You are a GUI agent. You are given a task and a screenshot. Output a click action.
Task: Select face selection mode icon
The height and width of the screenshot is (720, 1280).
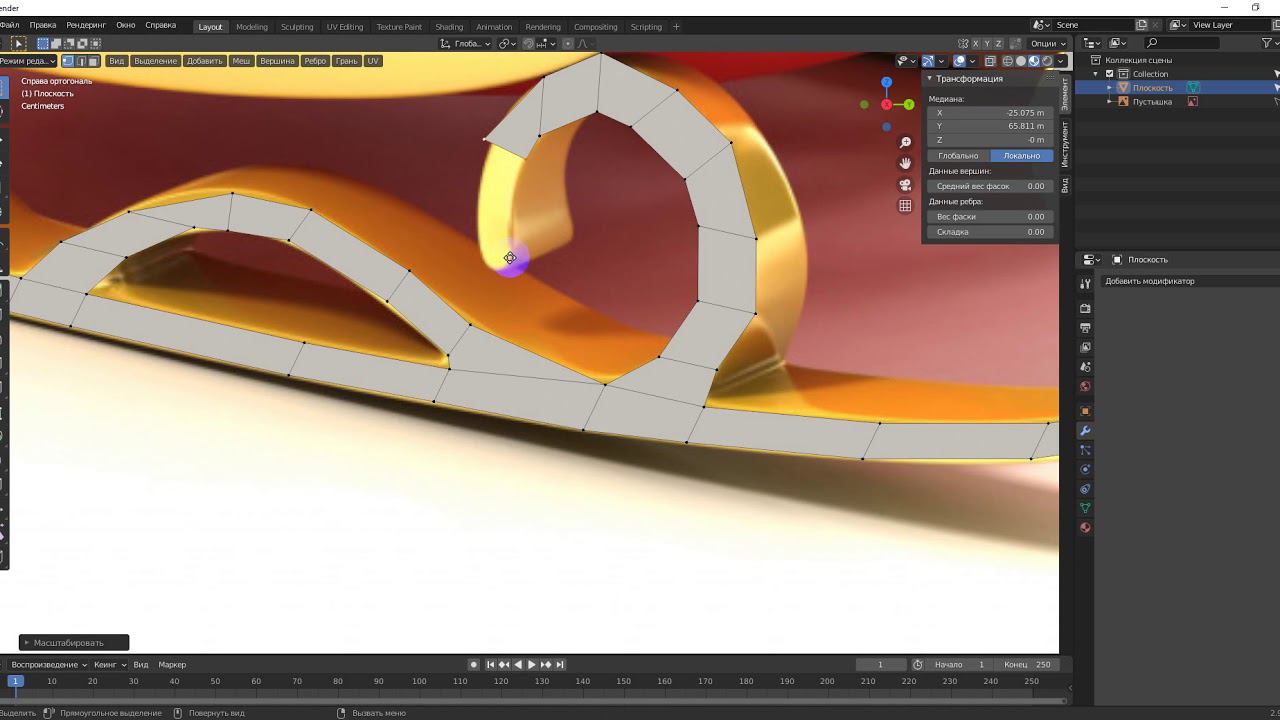tap(94, 61)
